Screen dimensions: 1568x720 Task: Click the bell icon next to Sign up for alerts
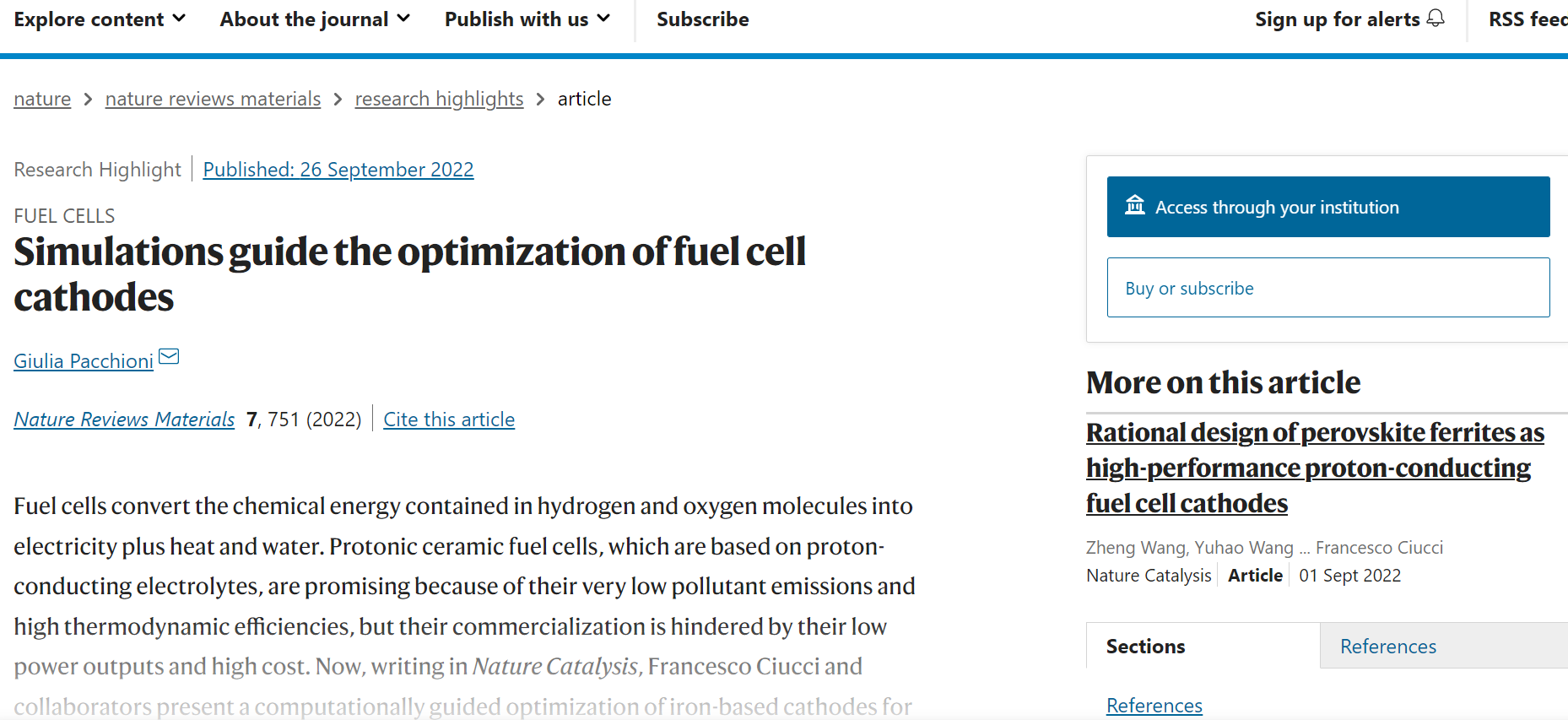point(1436,19)
